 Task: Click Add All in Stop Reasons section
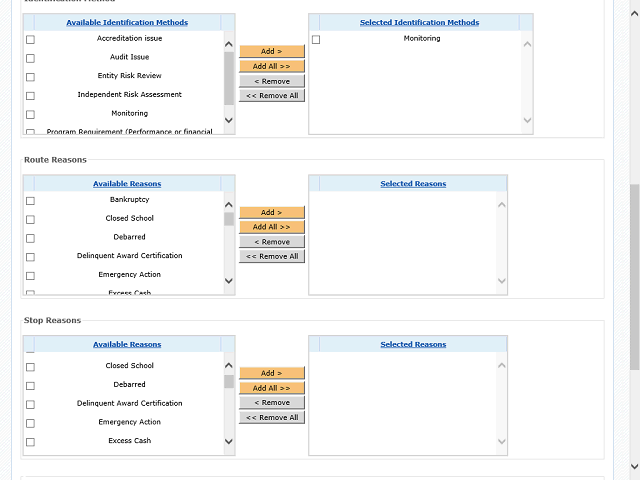pyautogui.click(x=271, y=388)
